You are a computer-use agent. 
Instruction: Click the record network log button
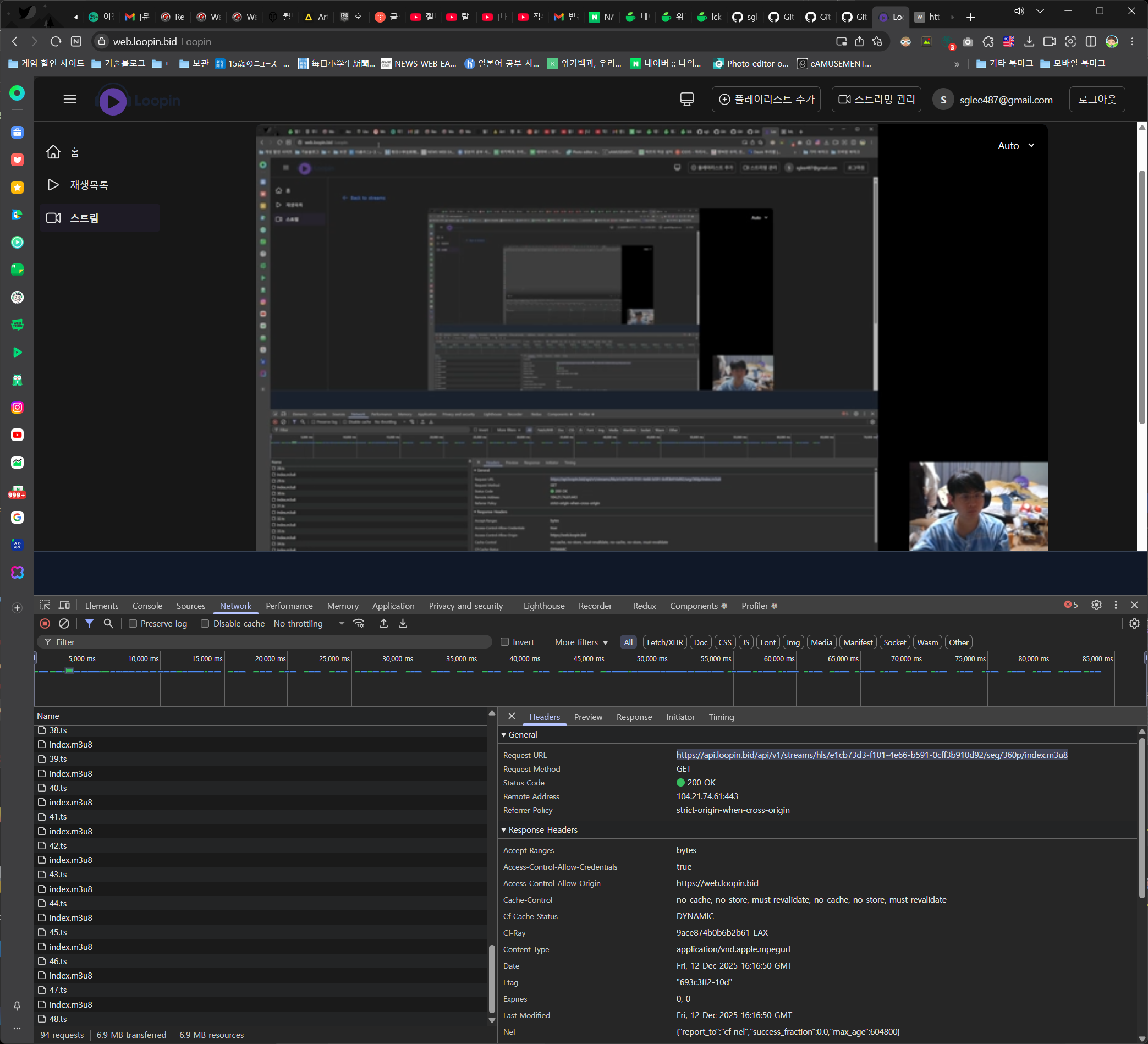(45, 624)
